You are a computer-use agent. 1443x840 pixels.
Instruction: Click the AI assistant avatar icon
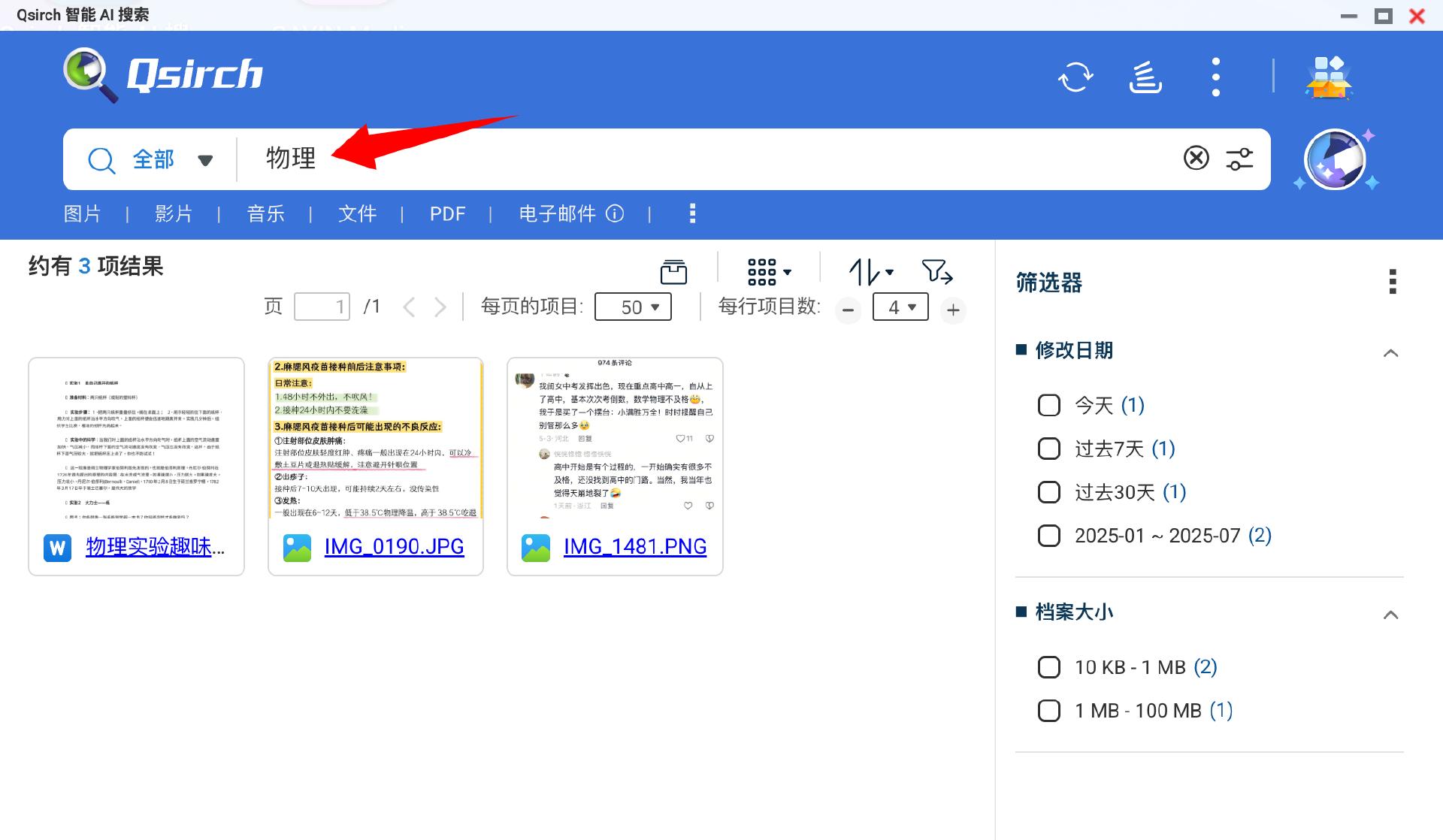[1335, 159]
